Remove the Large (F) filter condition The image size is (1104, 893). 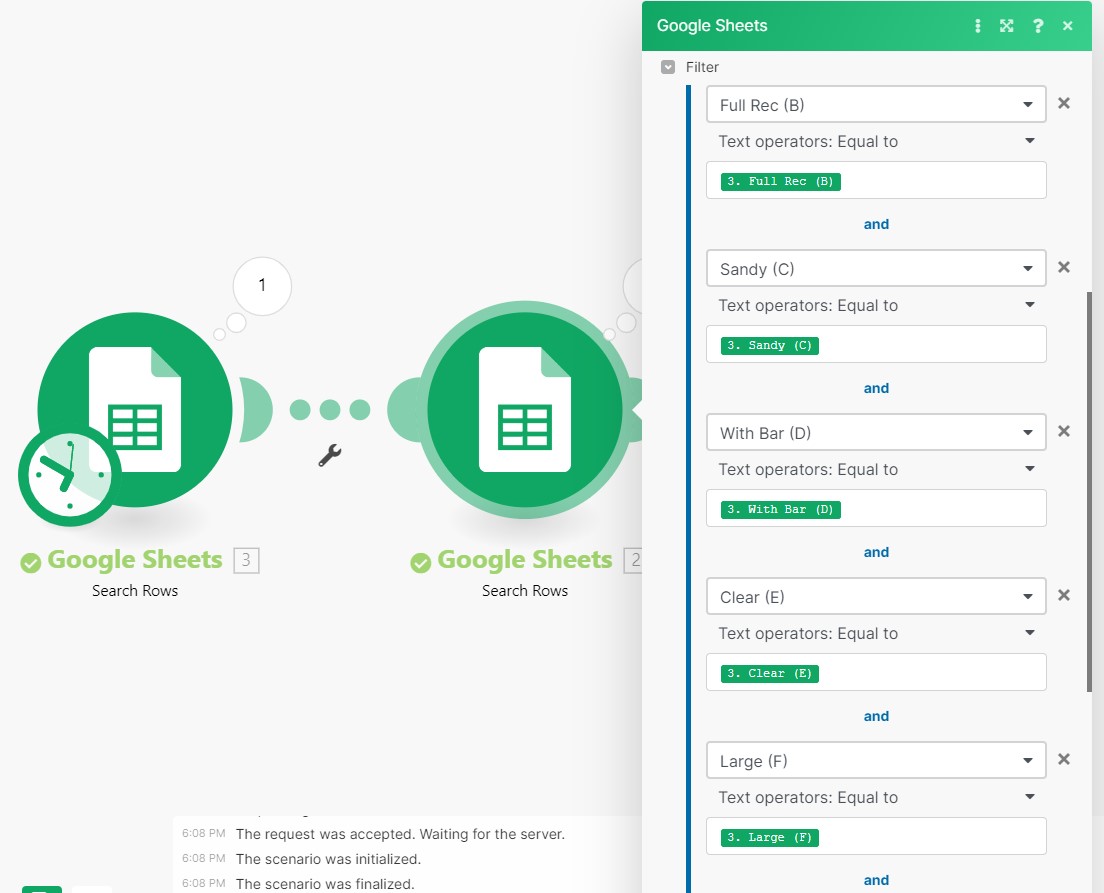(1064, 760)
